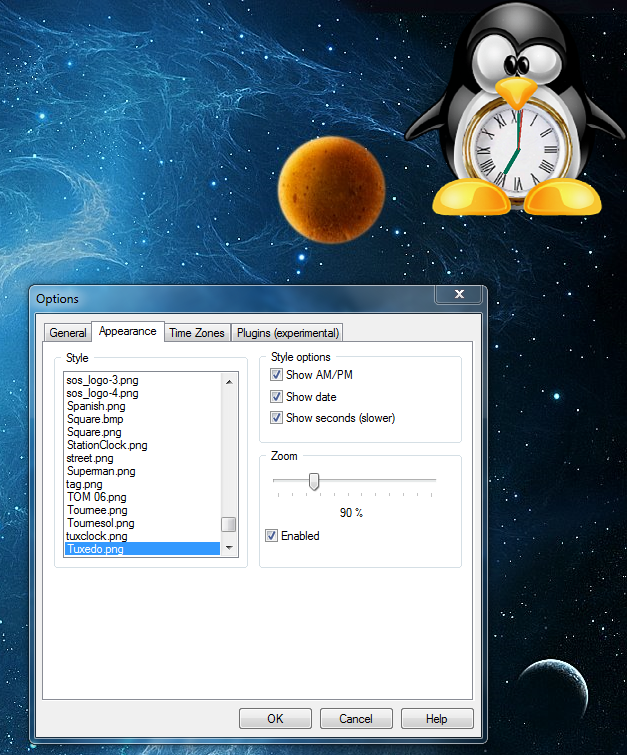Pick Square.bmp style
This screenshot has height=755, width=627.
(142, 419)
